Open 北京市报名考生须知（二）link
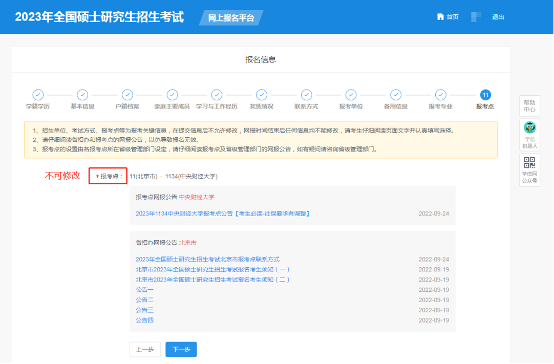 [x=213, y=280]
